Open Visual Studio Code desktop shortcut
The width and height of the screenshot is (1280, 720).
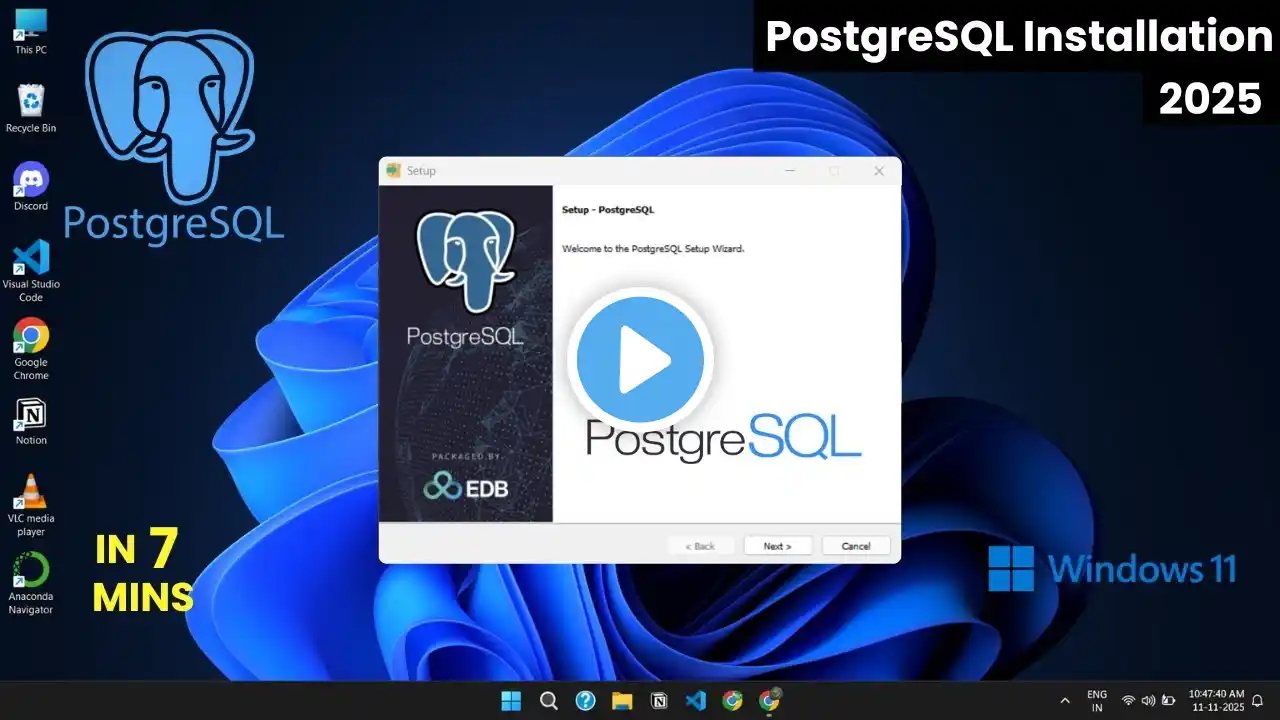tap(31, 271)
